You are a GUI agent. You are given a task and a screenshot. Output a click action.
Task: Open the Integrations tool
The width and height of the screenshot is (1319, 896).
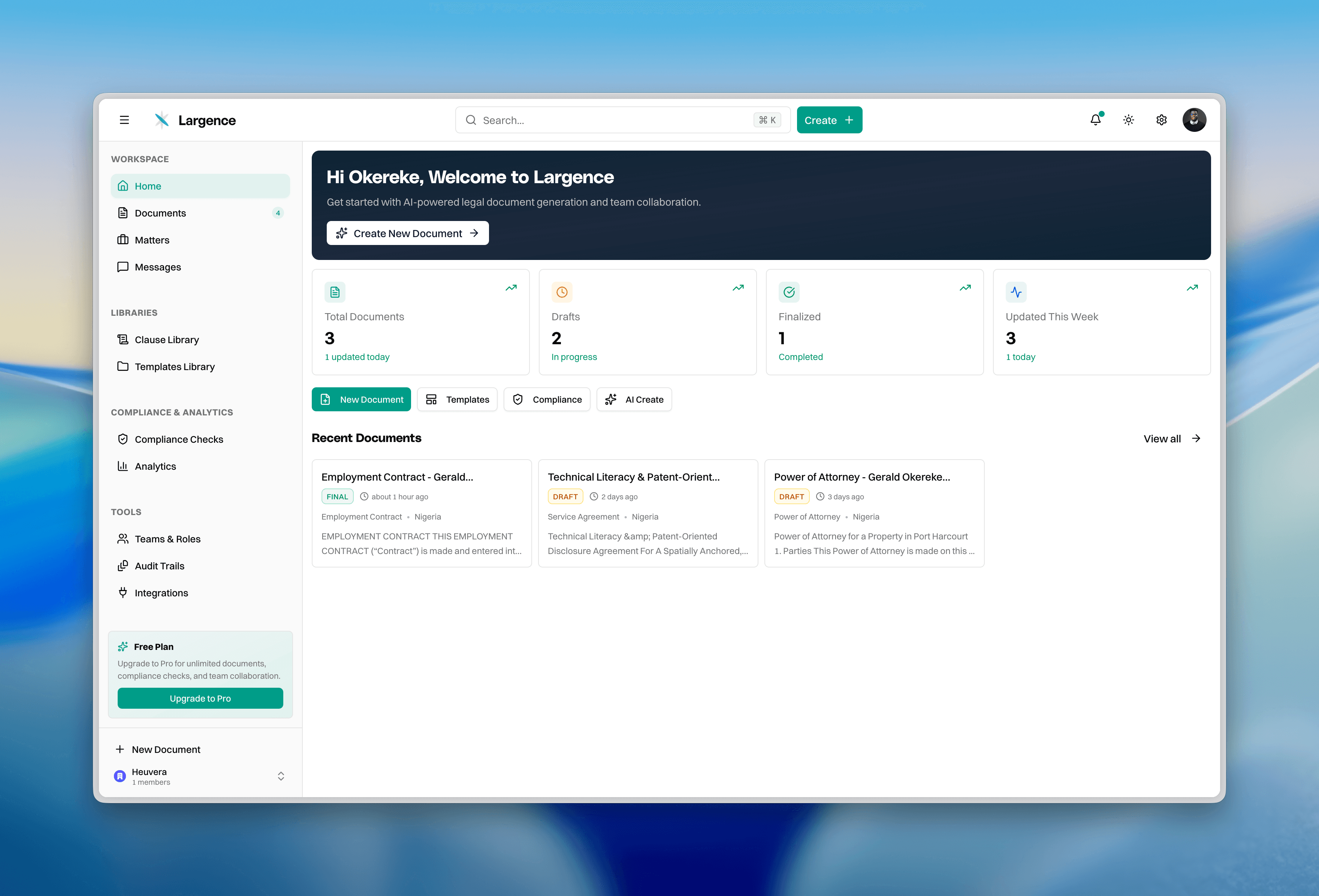[x=161, y=593]
